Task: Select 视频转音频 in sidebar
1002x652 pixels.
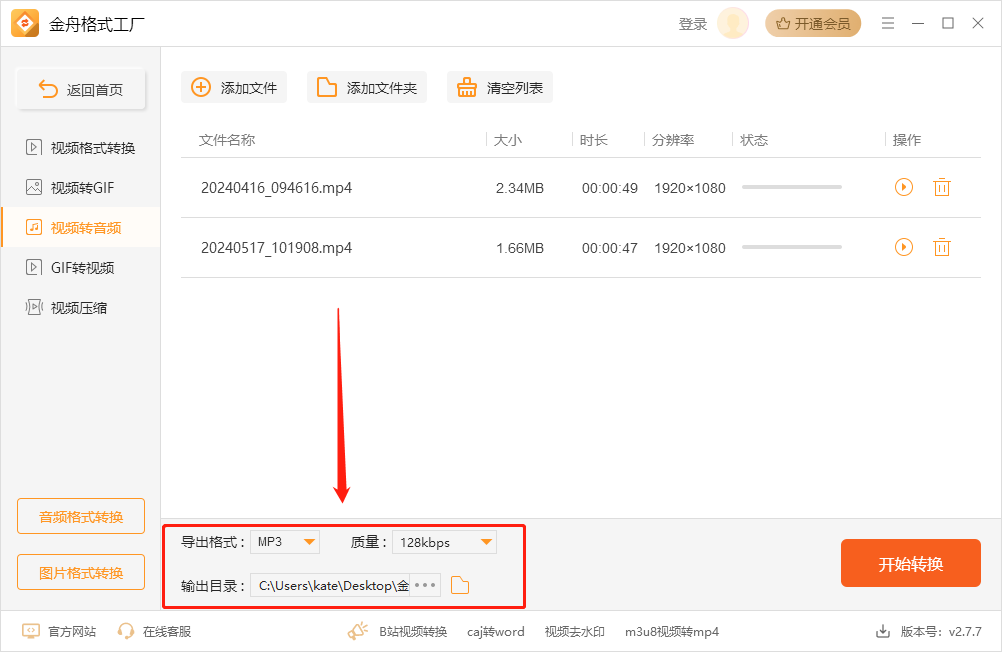Action: (81, 228)
